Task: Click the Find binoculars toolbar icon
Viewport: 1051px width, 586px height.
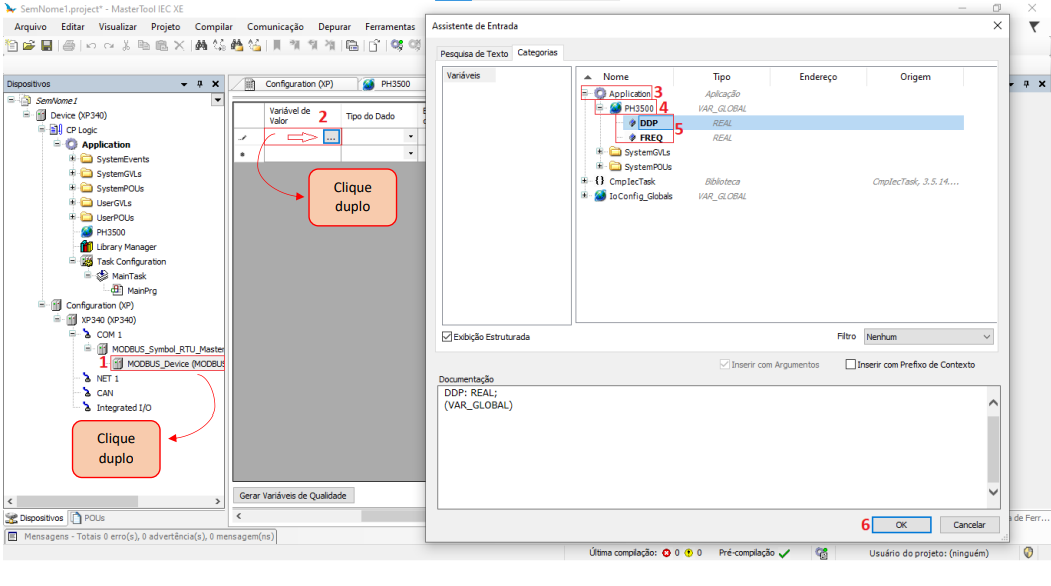Action: tap(200, 45)
